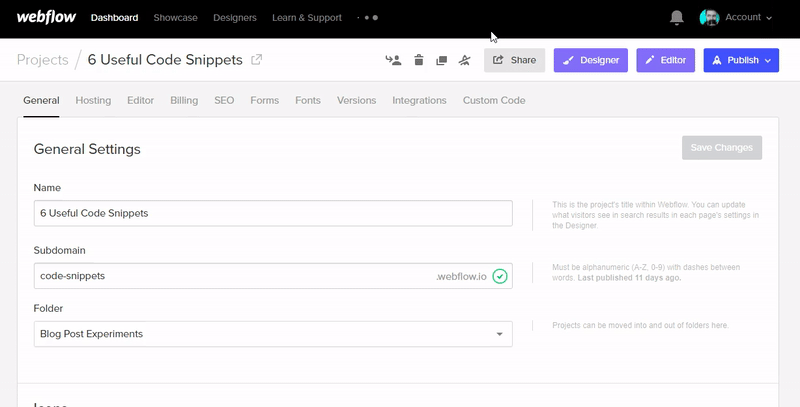Click the Share button
The width and height of the screenshot is (800, 407).
[x=514, y=60]
